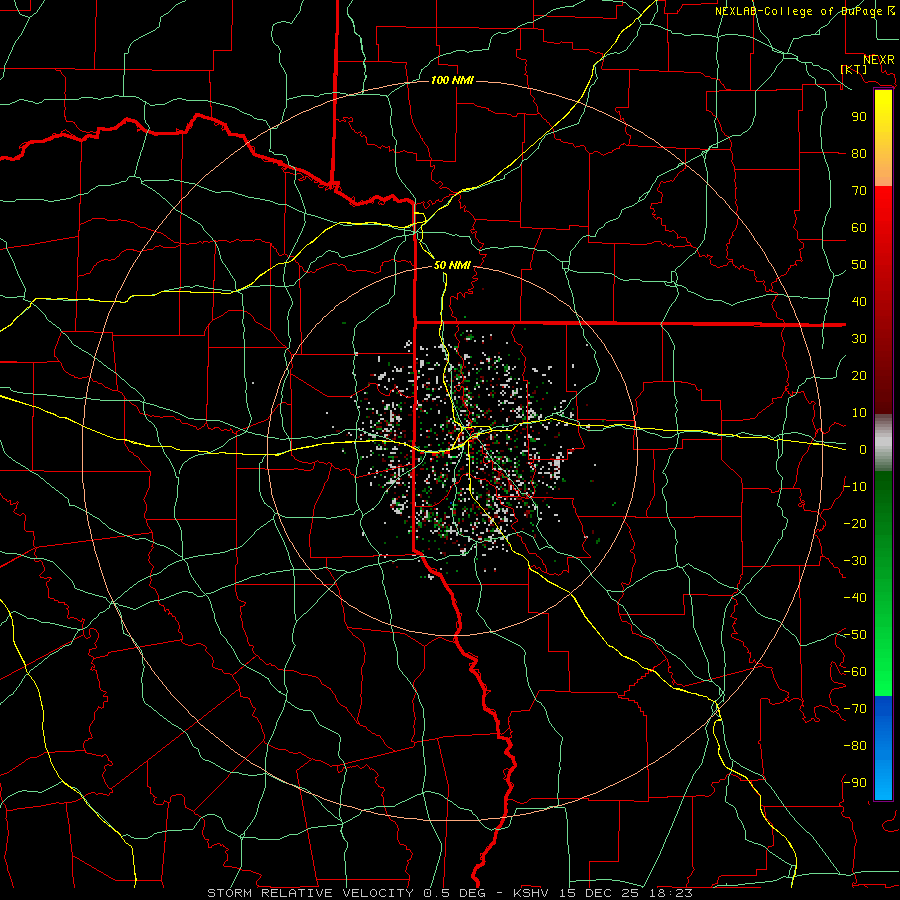Click the "-40" value on the velocity scale
The width and height of the screenshot is (900, 900).
tap(855, 598)
